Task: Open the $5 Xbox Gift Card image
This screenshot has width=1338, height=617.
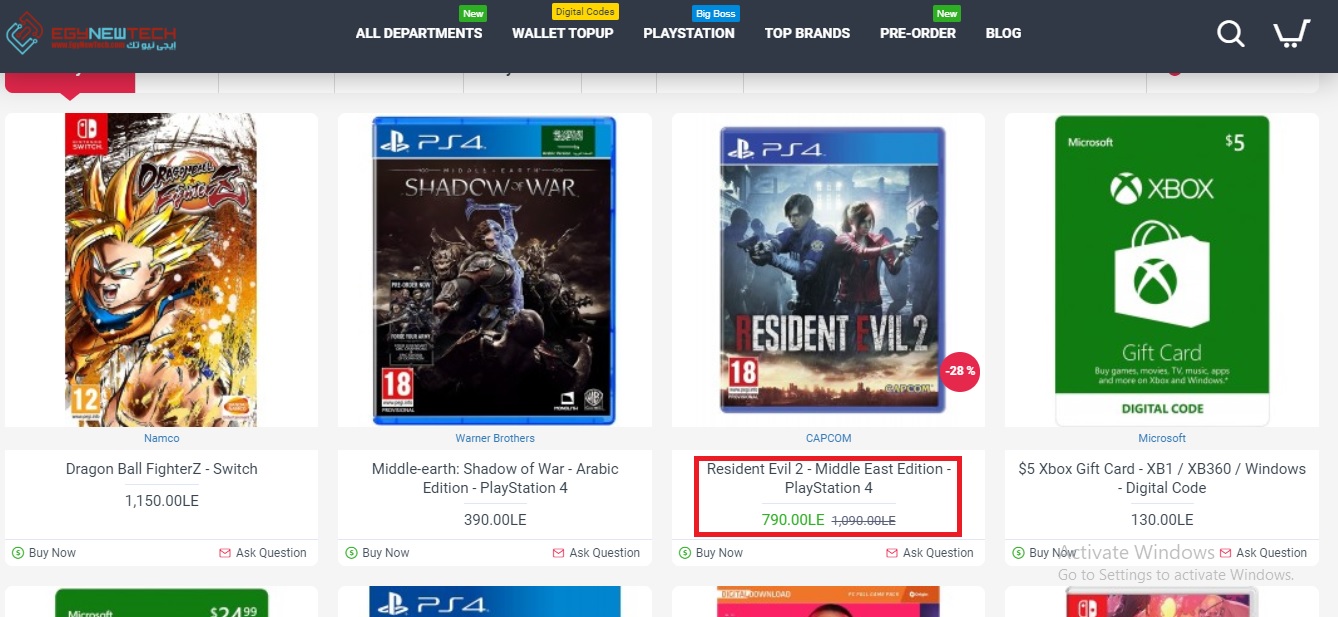Action: [1162, 270]
